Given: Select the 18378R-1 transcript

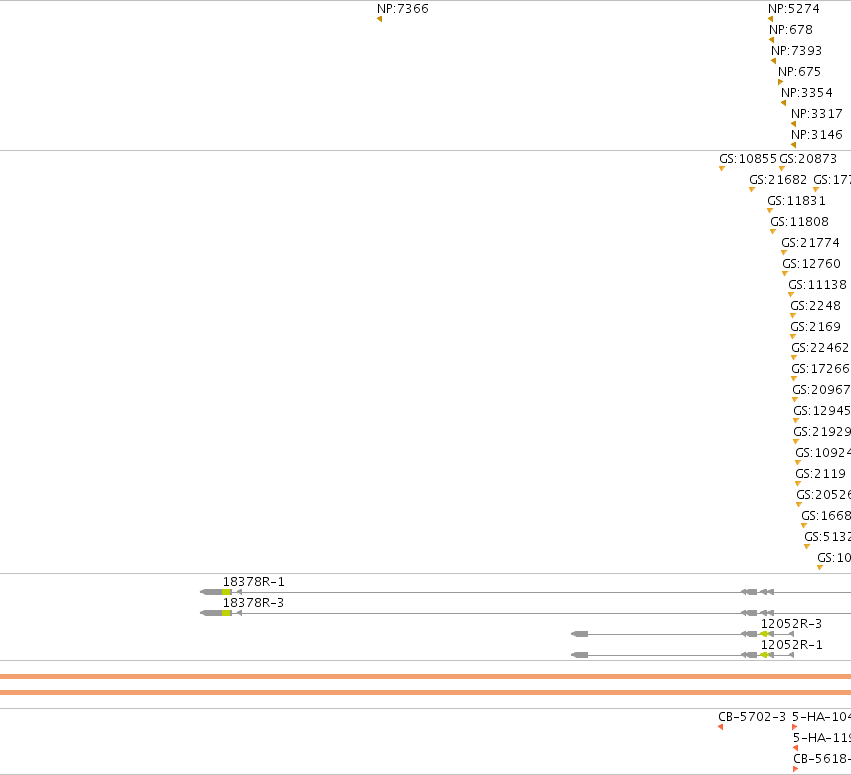Looking at the screenshot, I should [253, 582].
